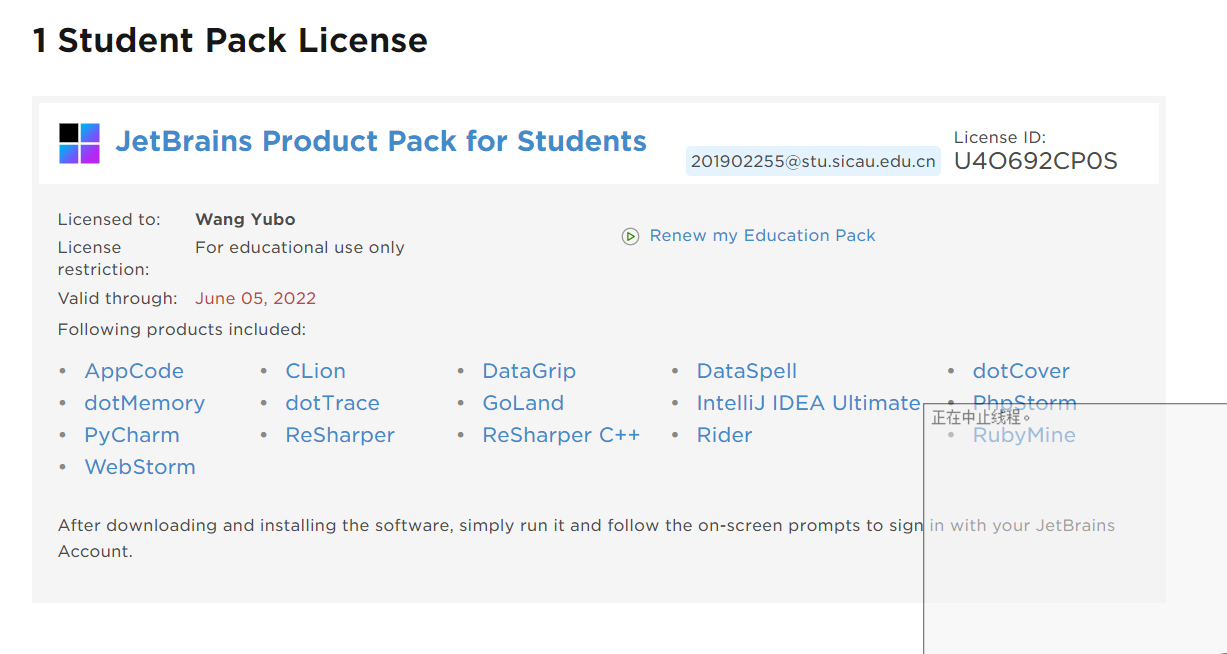Open the dotTrace product link

pyautogui.click(x=333, y=403)
